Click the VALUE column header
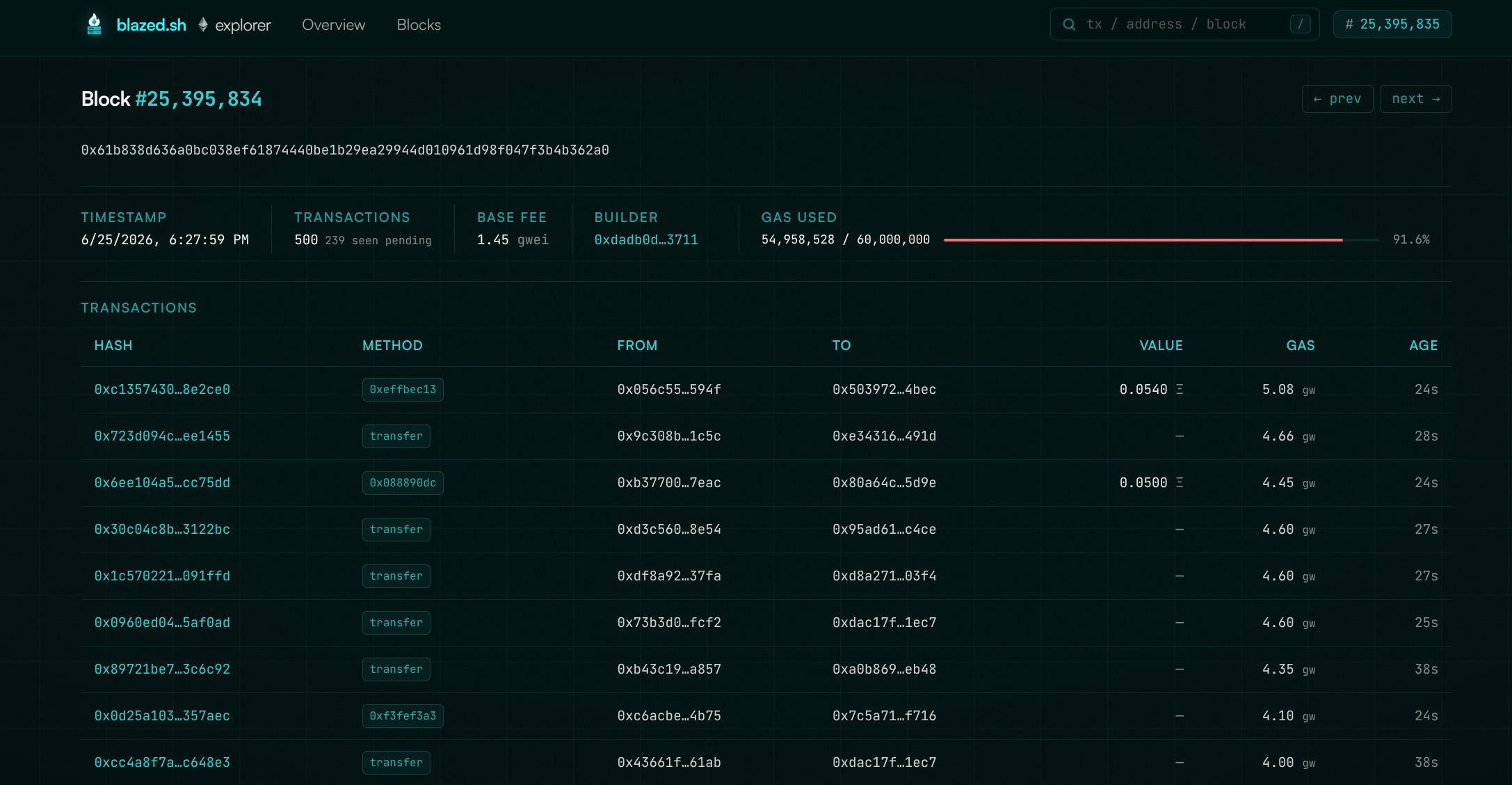The image size is (1512, 785). 1161,346
